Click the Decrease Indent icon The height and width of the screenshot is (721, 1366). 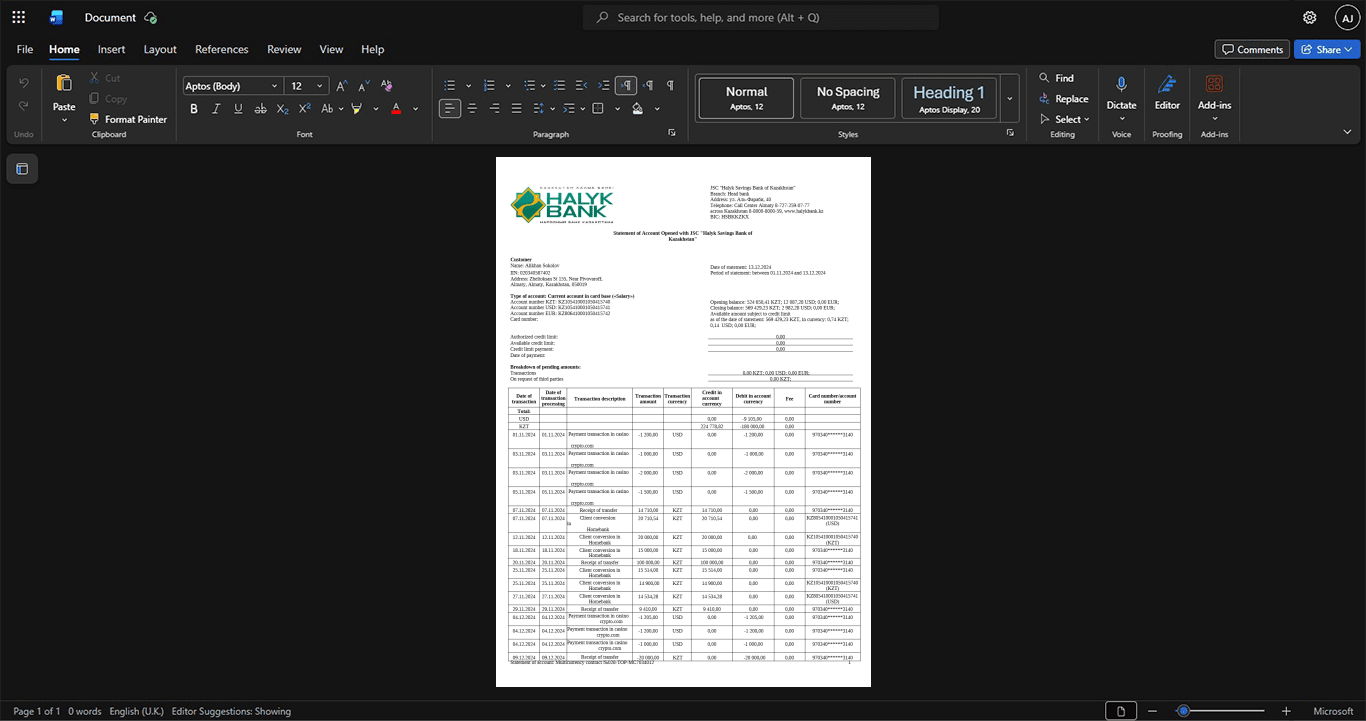click(x=581, y=86)
